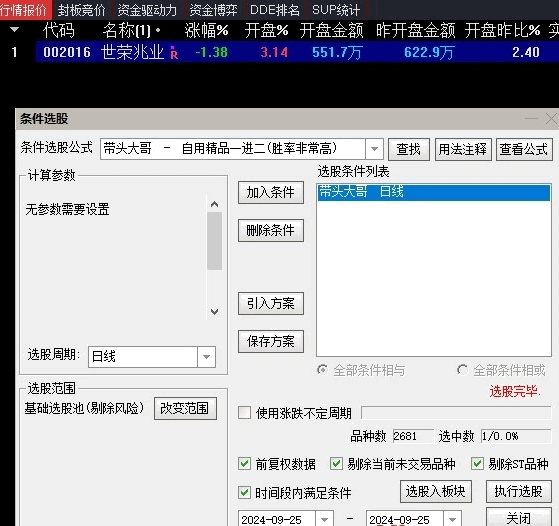559x526 pixels.
Task: Click the 品种数 field showing 2681
Action: (x=413, y=436)
